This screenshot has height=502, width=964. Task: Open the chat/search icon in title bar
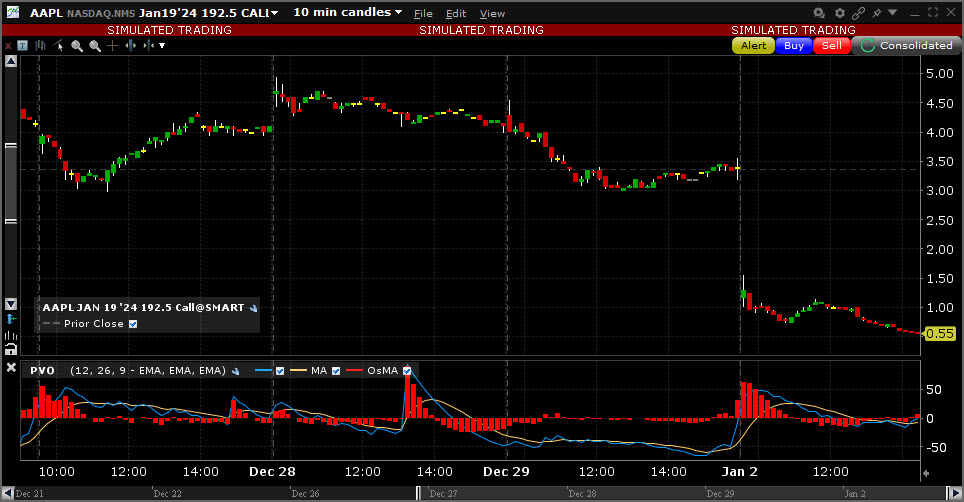[x=819, y=13]
